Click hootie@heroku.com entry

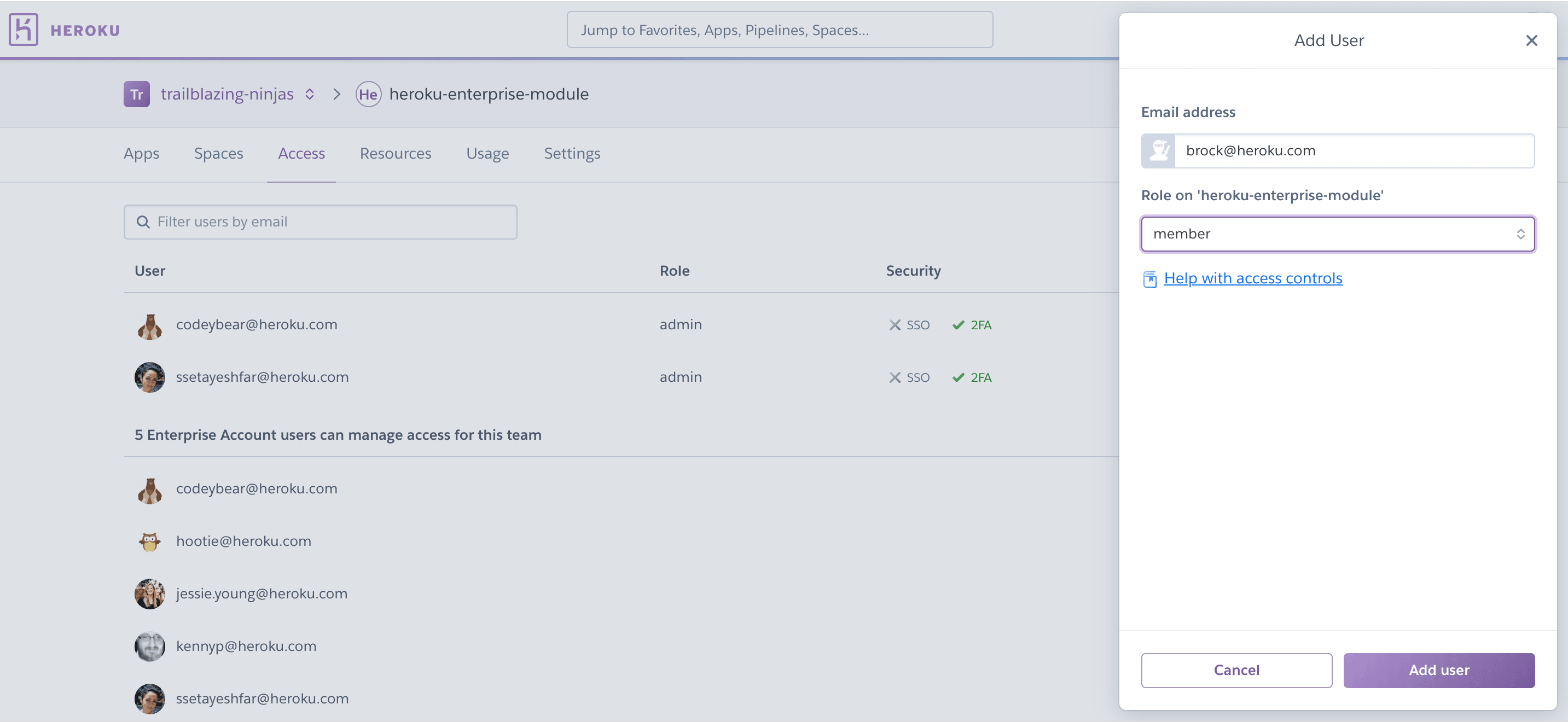click(x=243, y=540)
